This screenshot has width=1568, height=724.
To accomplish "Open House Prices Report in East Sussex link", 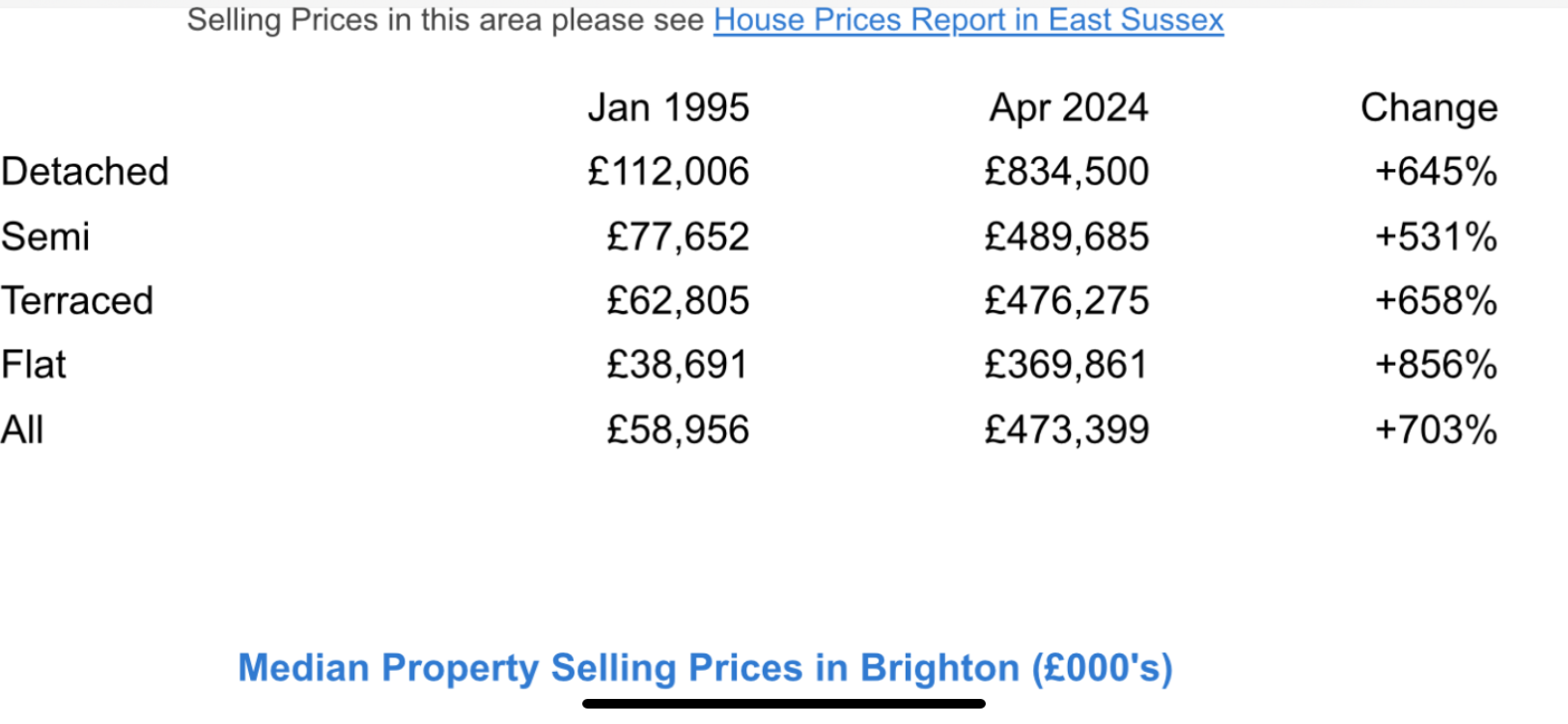I will tap(968, 20).
